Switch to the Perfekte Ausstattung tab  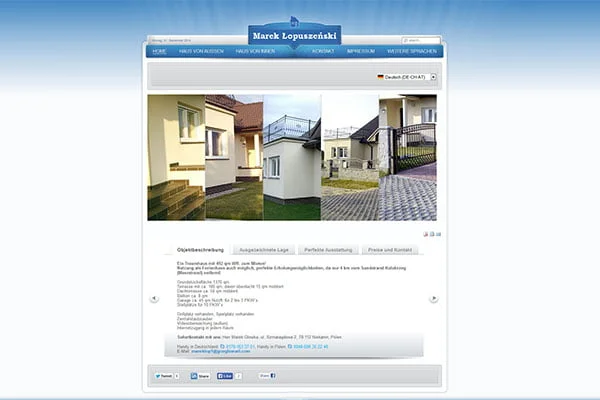(x=328, y=250)
